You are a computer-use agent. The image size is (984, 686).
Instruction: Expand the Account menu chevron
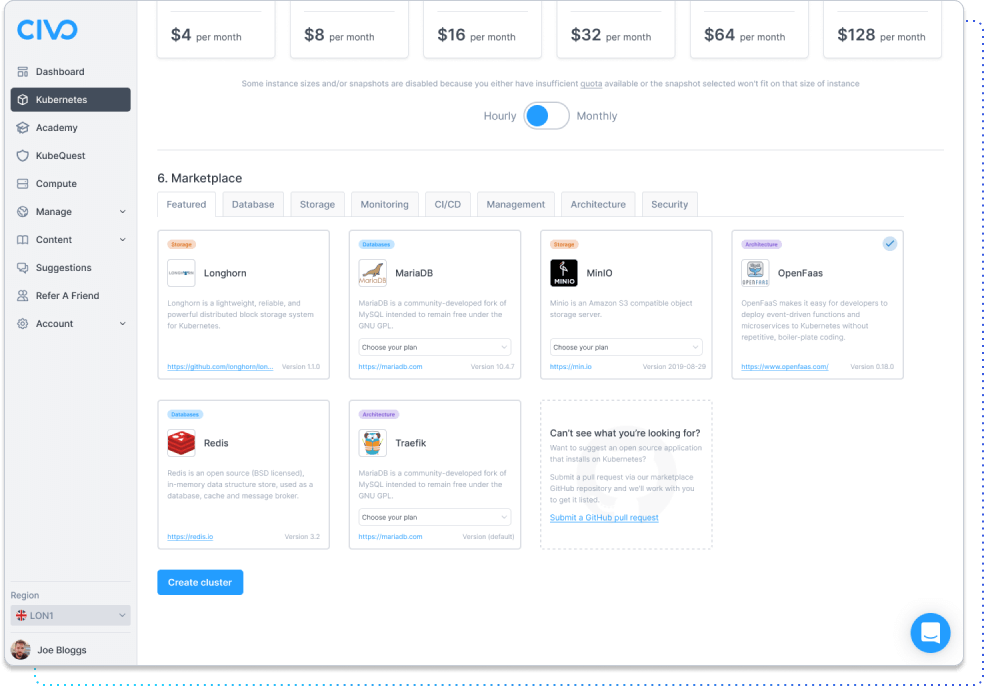[x=122, y=324]
